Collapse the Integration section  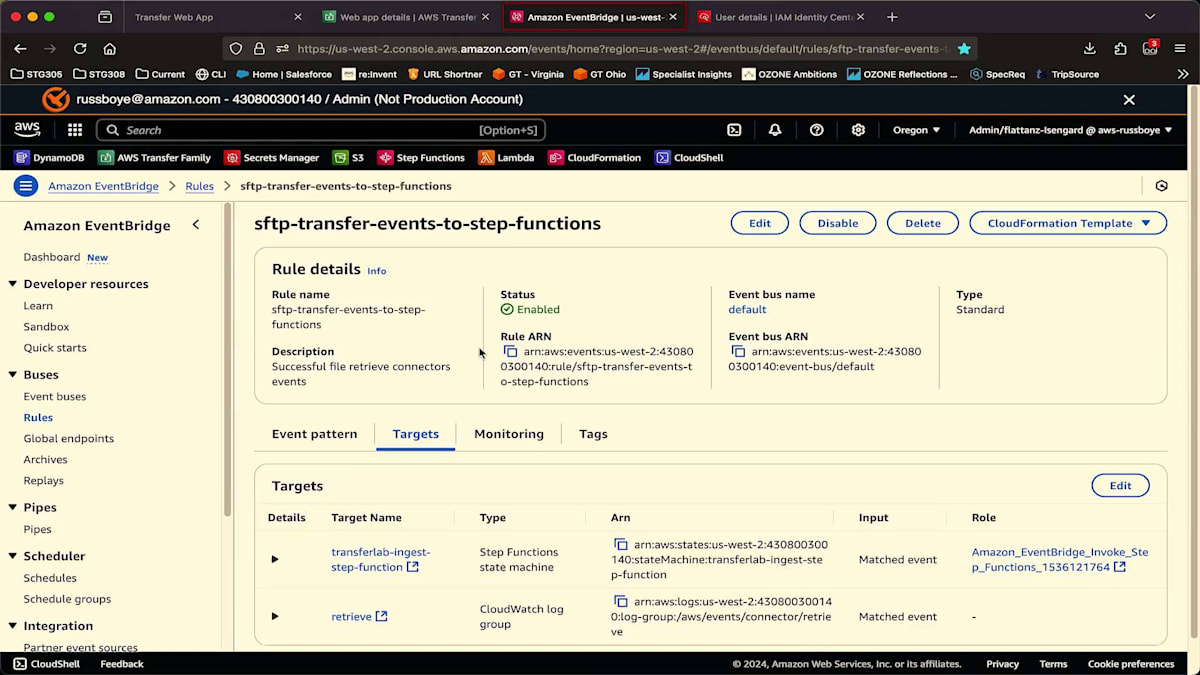tap(13, 626)
